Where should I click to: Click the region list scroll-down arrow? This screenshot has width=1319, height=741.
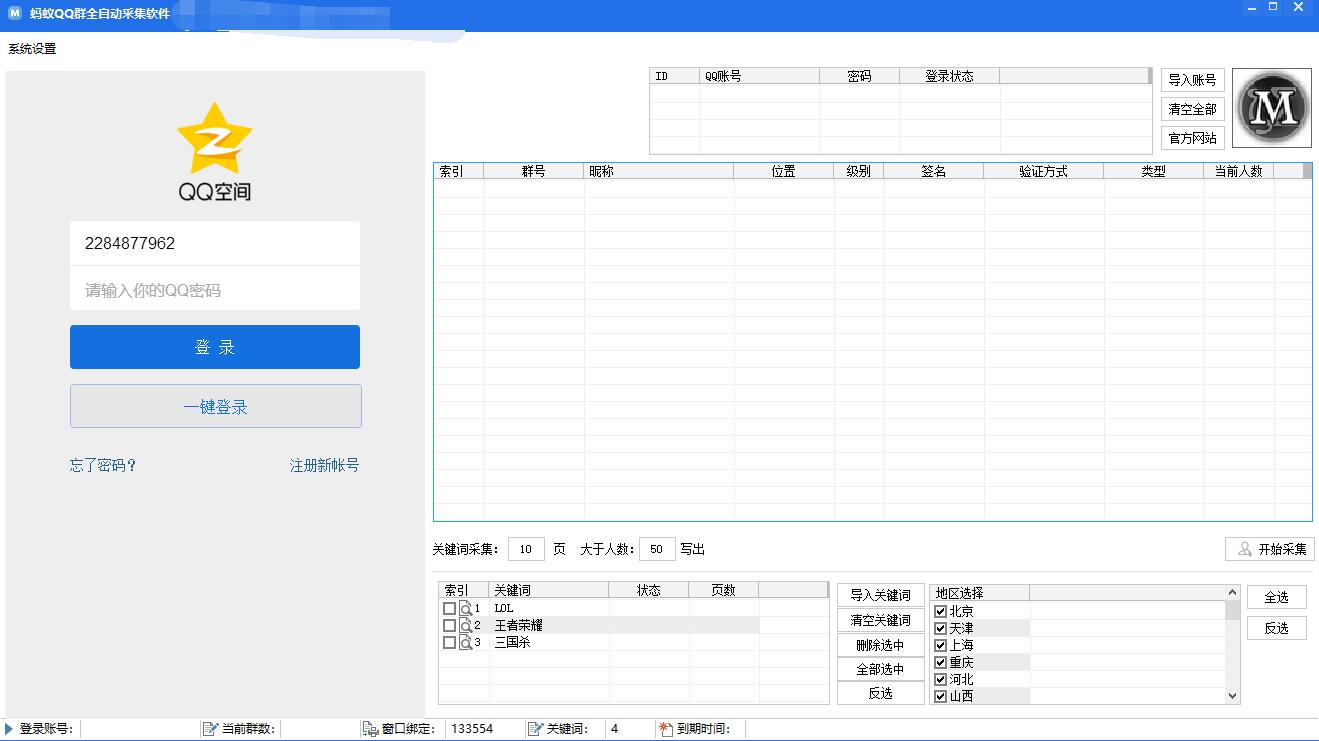pyautogui.click(x=1232, y=696)
